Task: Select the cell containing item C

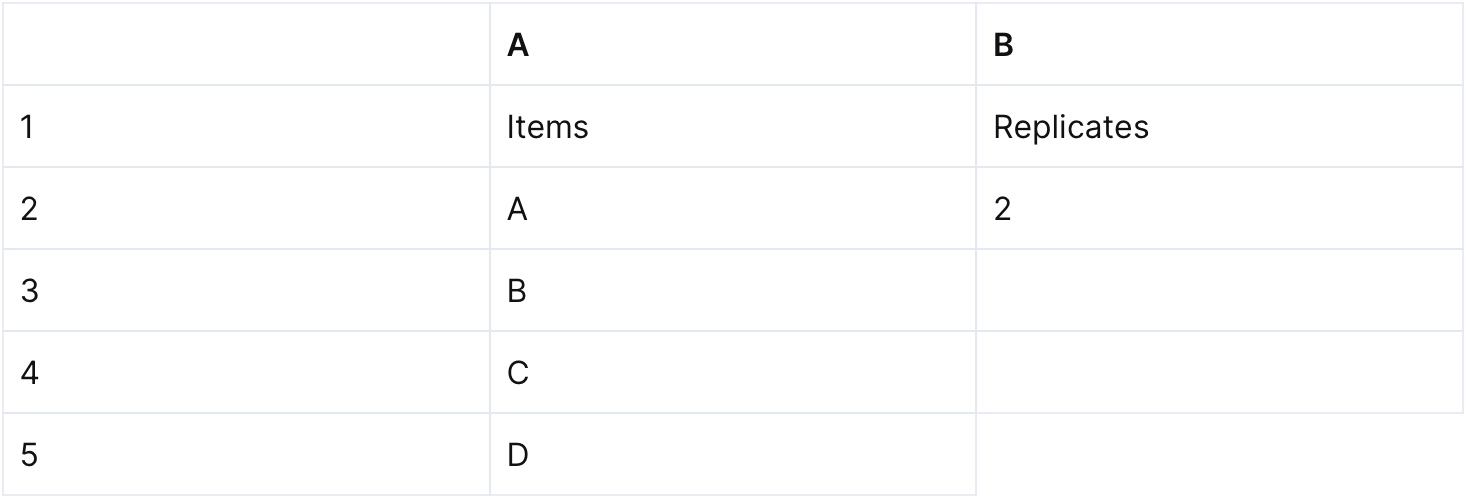Action: pos(732,373)
